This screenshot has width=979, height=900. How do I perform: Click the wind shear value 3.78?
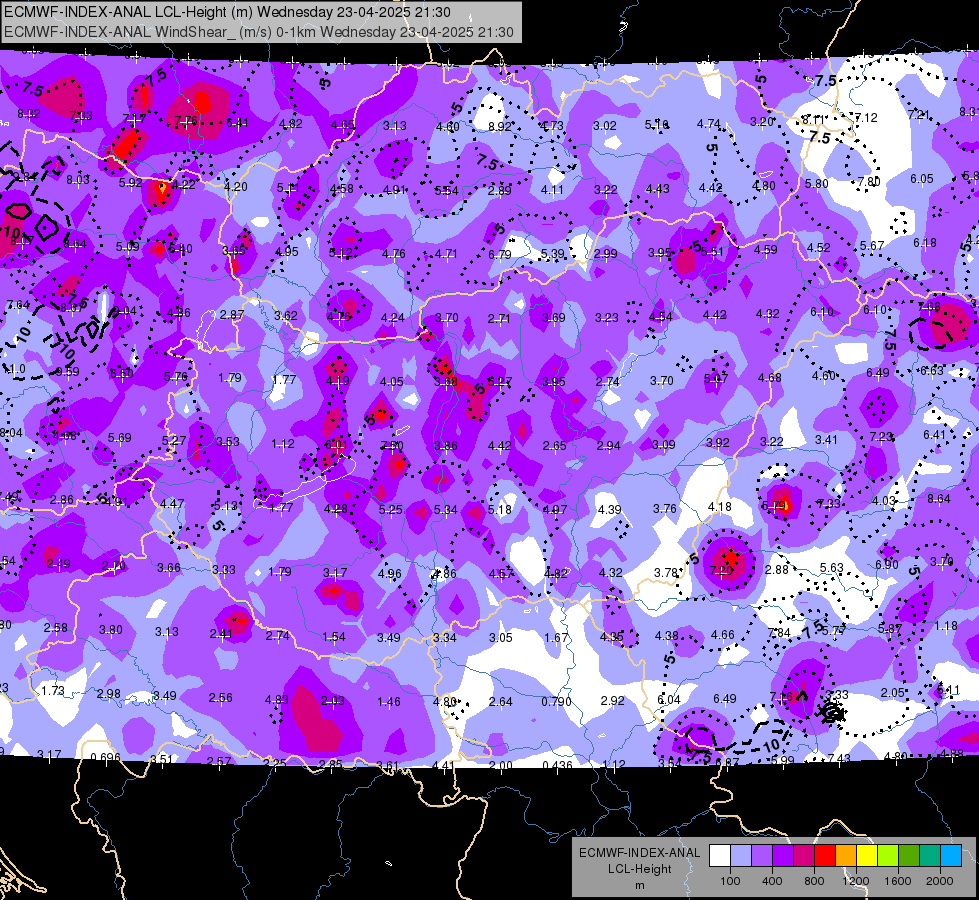666,572
